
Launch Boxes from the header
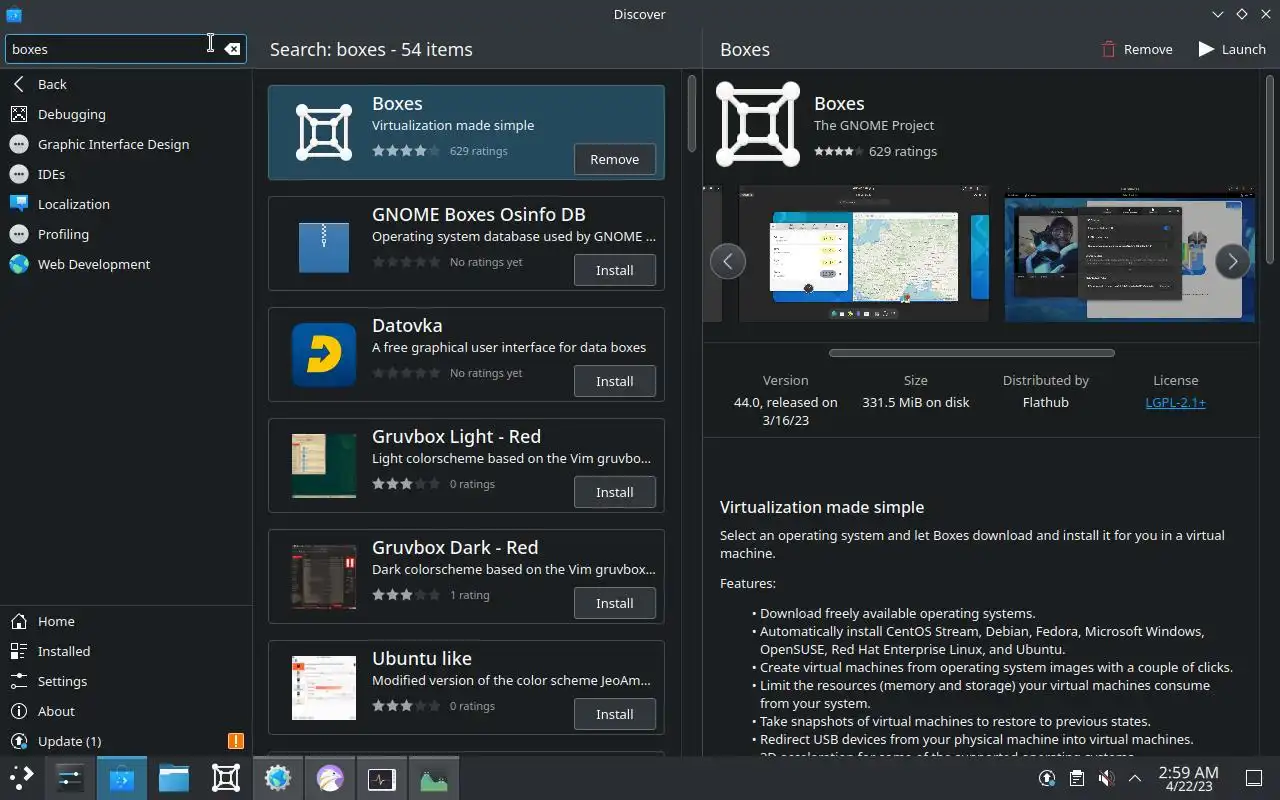coord(1232,49)
